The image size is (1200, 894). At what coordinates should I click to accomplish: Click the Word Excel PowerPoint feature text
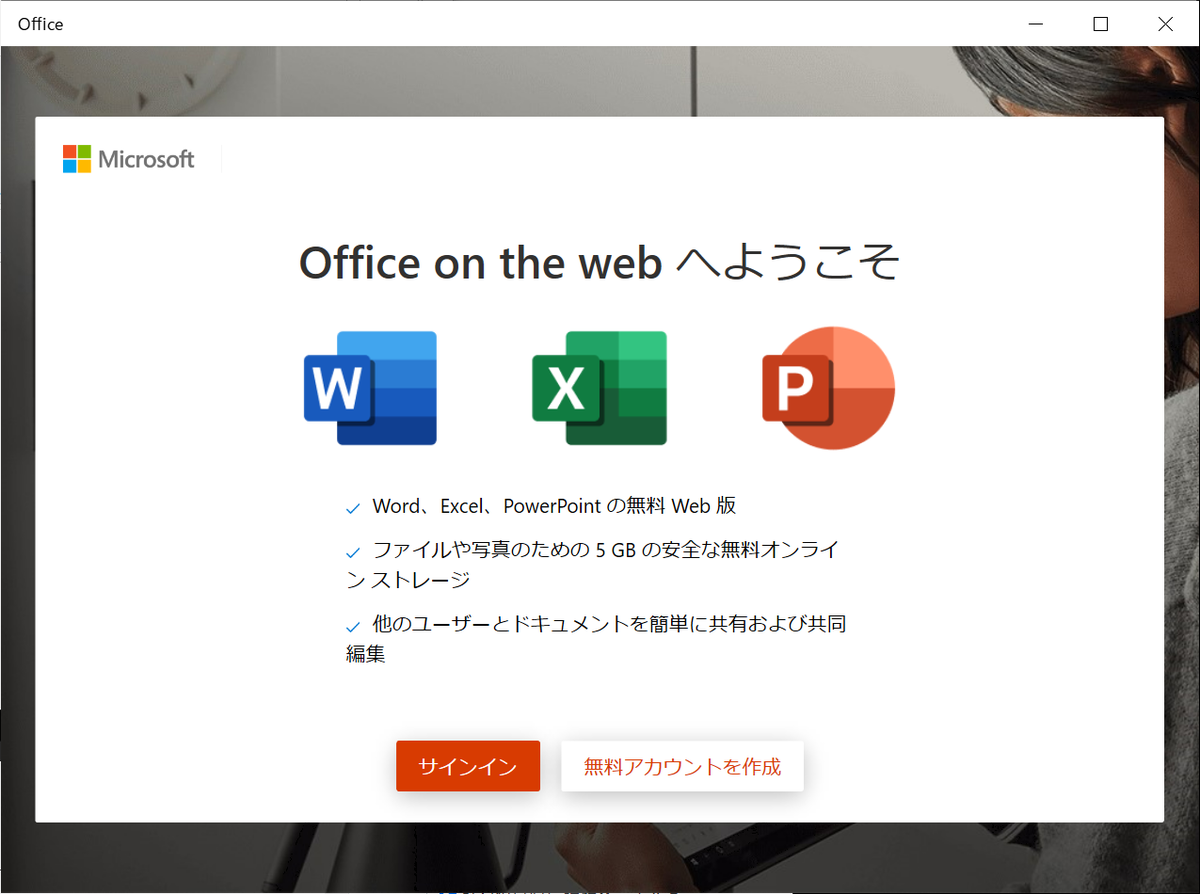(x=554, y=506)
